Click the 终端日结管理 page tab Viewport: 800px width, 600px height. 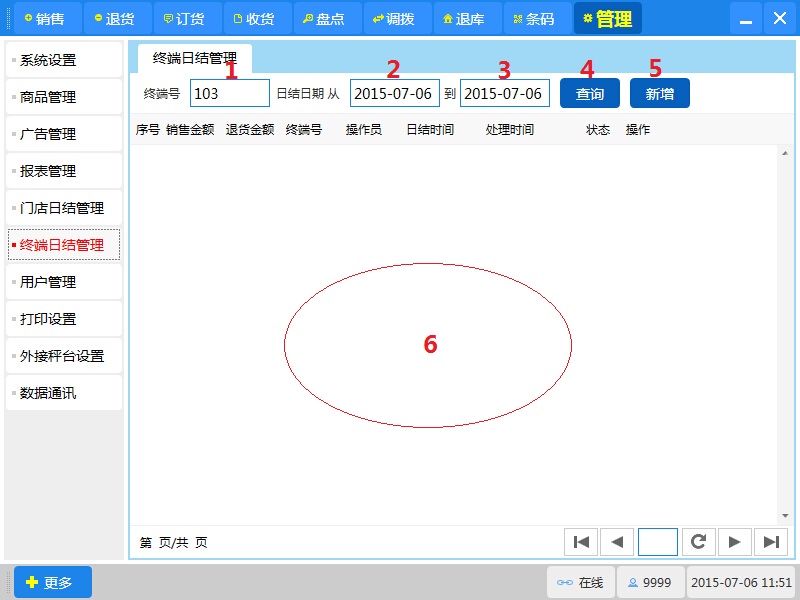tap(195, 59)
